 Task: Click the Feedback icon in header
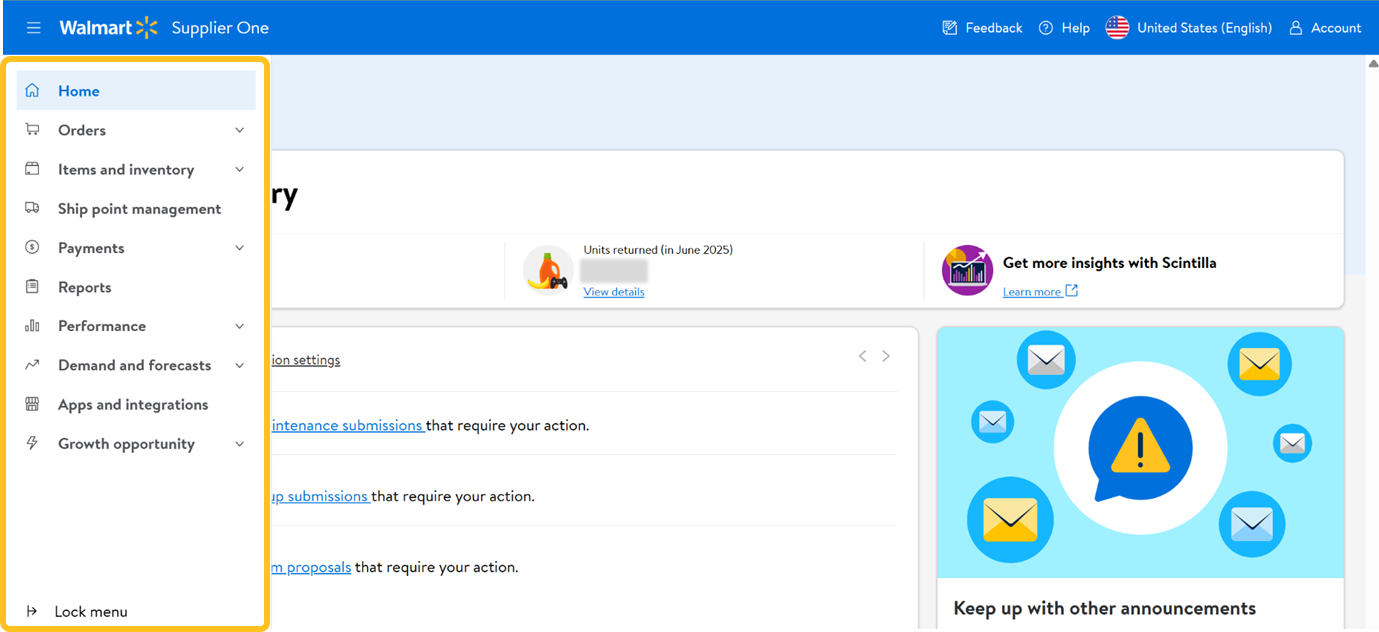coord(950,28)
